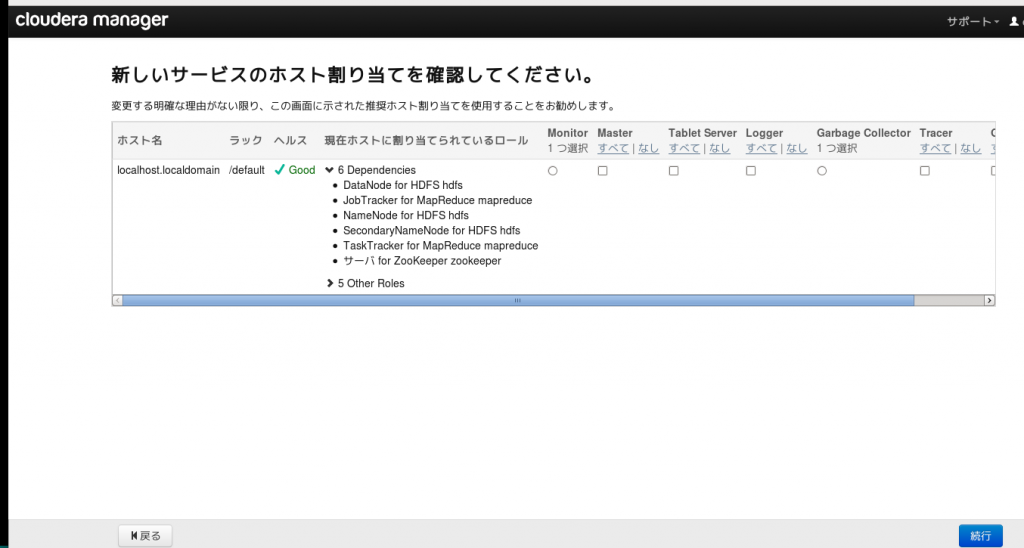This screenshot has width=1024, height=548.
Task: Click the Monitor column header
Action: coord(568,133)
